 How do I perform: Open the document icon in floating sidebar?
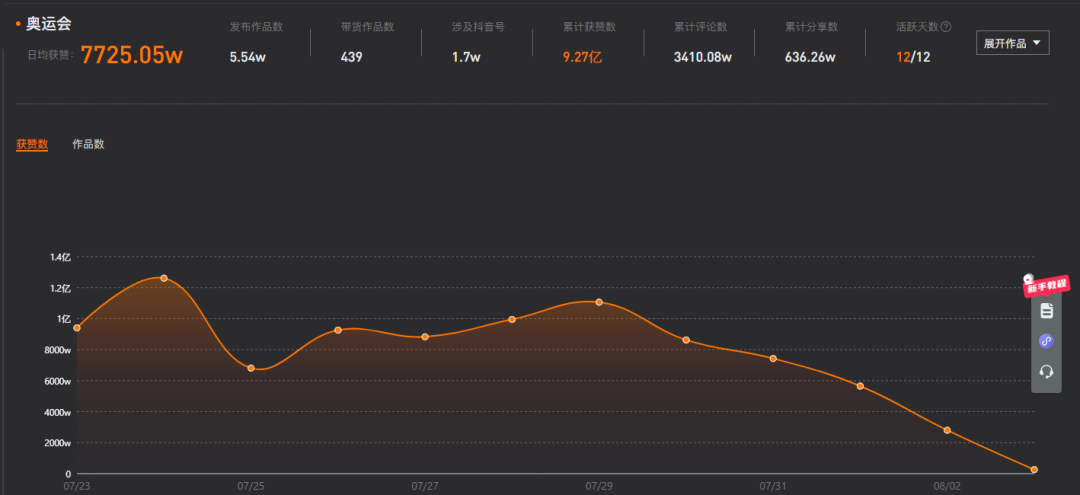[1046, 310]
